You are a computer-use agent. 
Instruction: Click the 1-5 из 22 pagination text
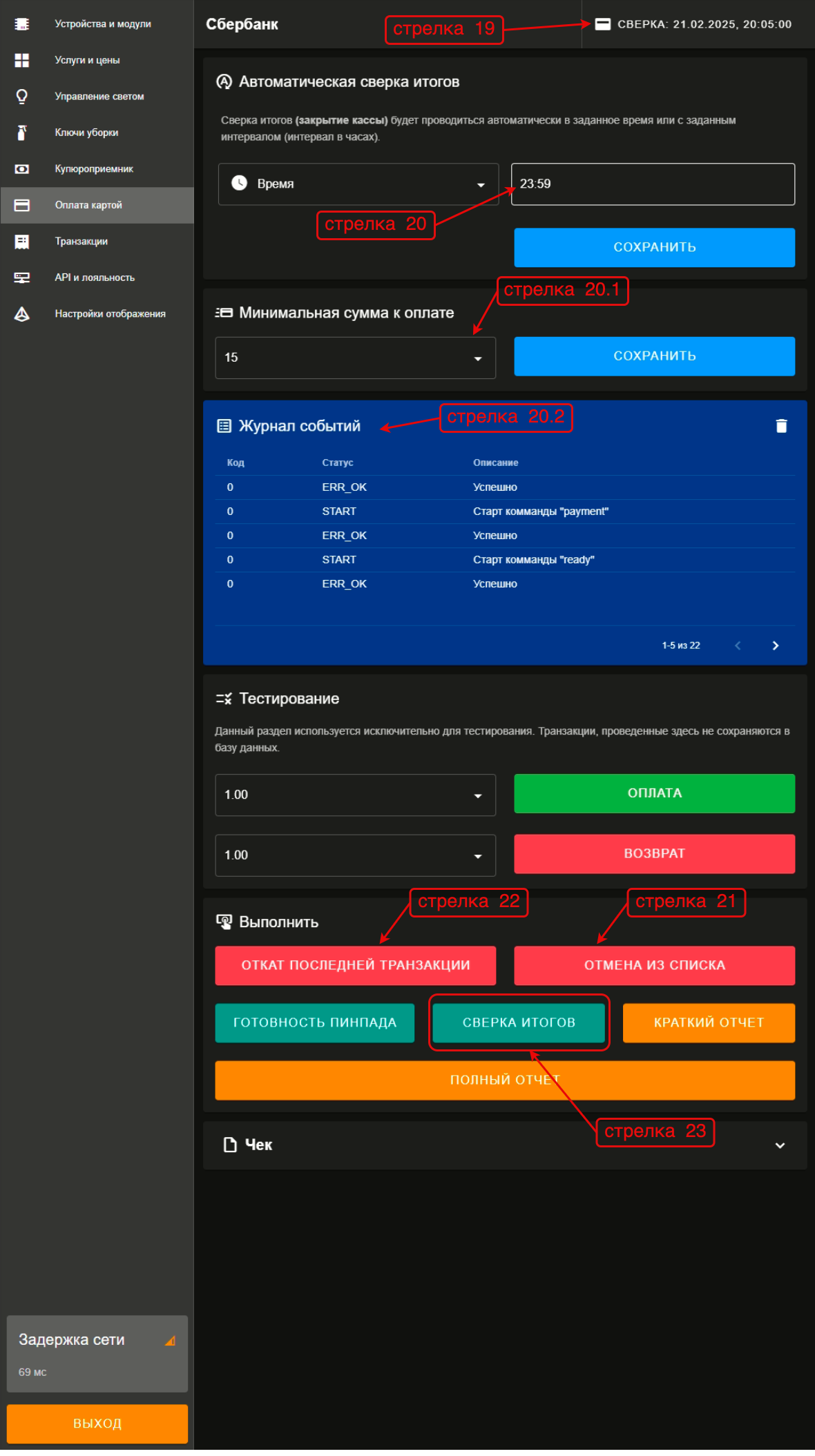681,646
